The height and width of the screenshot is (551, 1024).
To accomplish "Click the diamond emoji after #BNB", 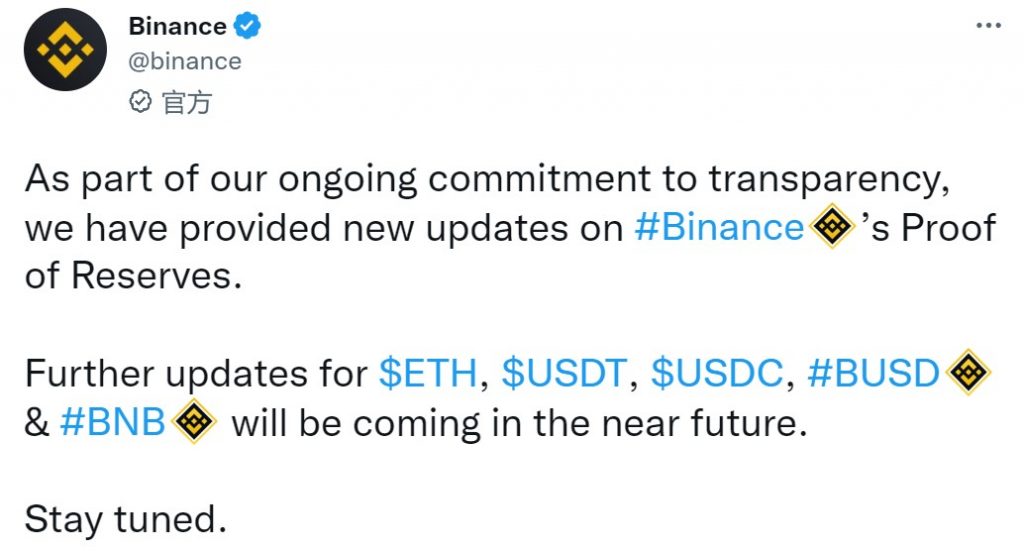I will tap(195, 423).
